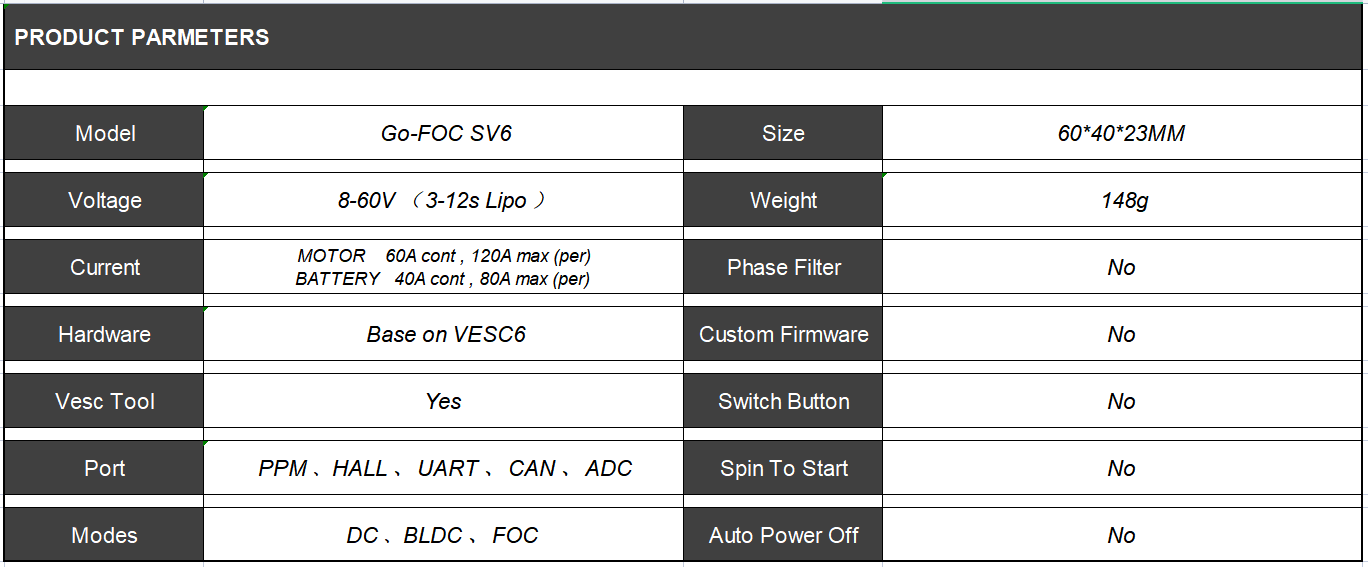
Task: Click the Current label cell
Action: tap(105, 268)
